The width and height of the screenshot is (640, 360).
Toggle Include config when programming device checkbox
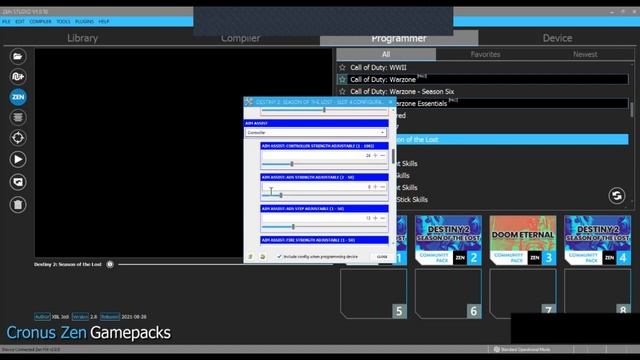(279, 257)
